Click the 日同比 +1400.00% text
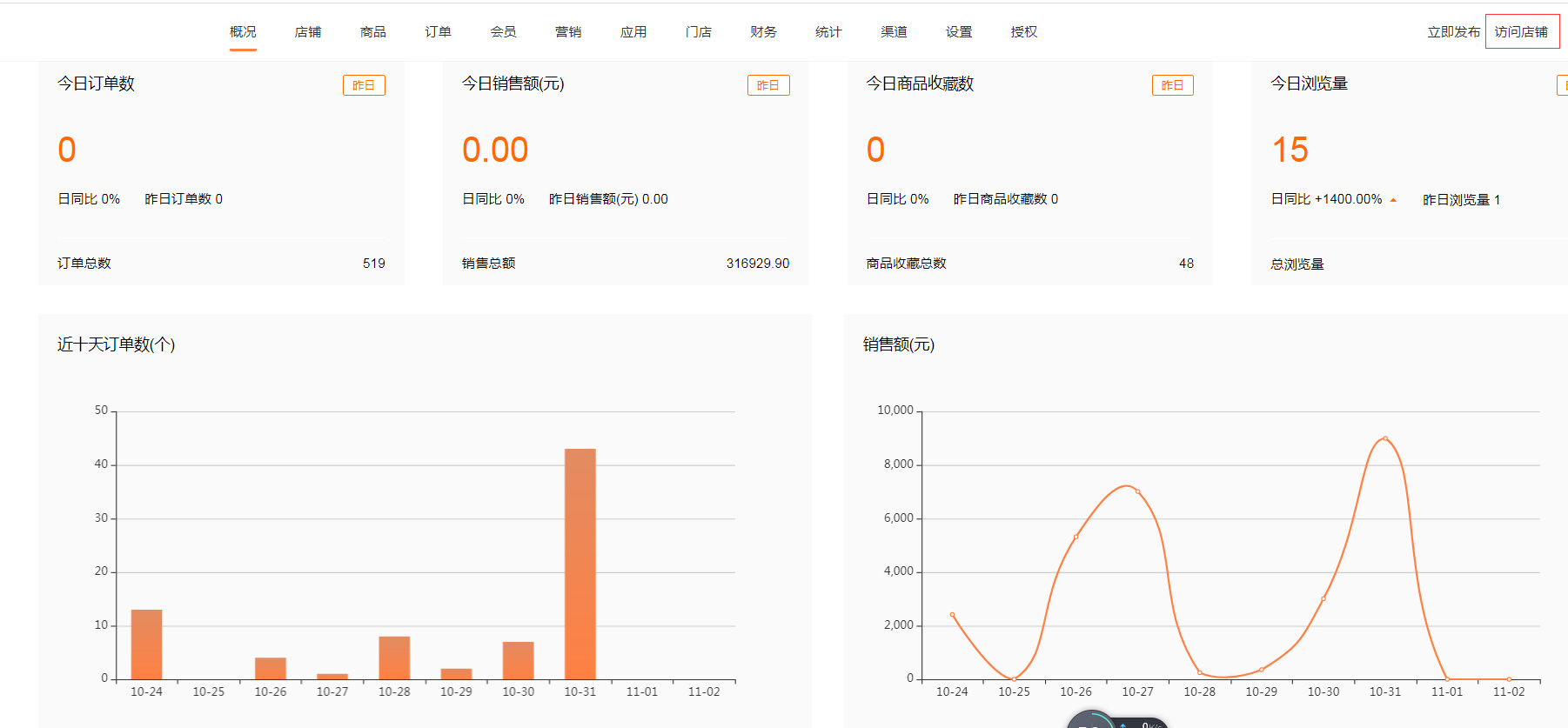 [x=1326, y=199]
